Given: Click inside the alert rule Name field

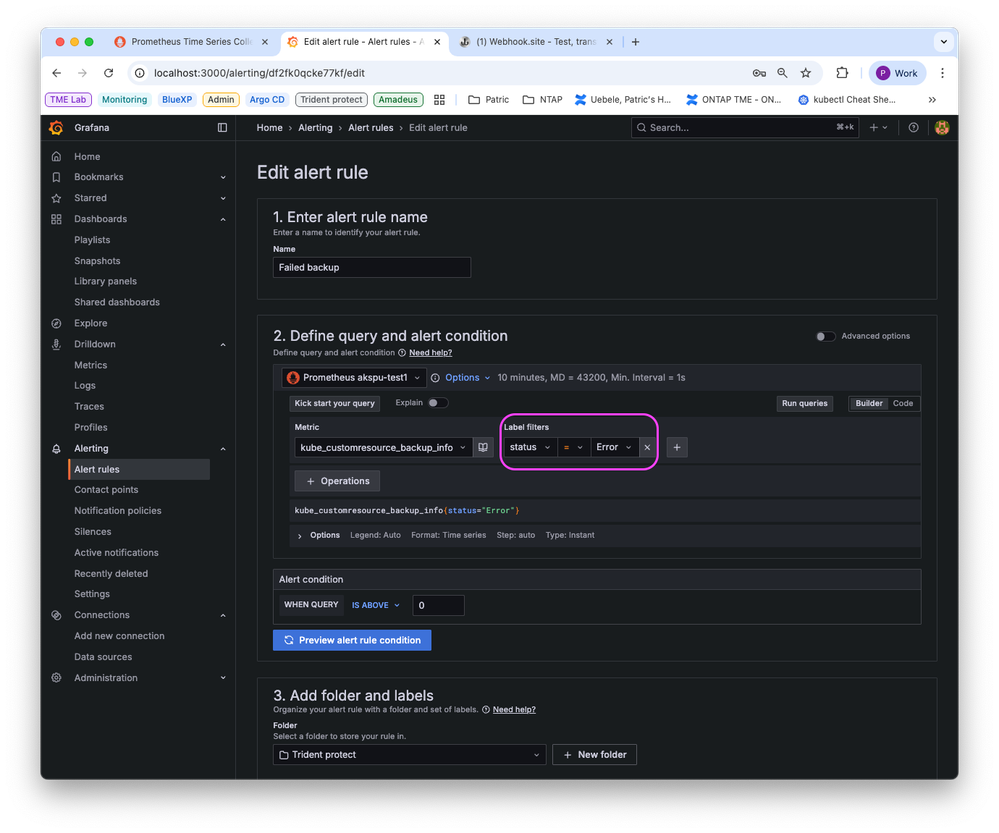Looking at the screenshot, I should 371,267.
